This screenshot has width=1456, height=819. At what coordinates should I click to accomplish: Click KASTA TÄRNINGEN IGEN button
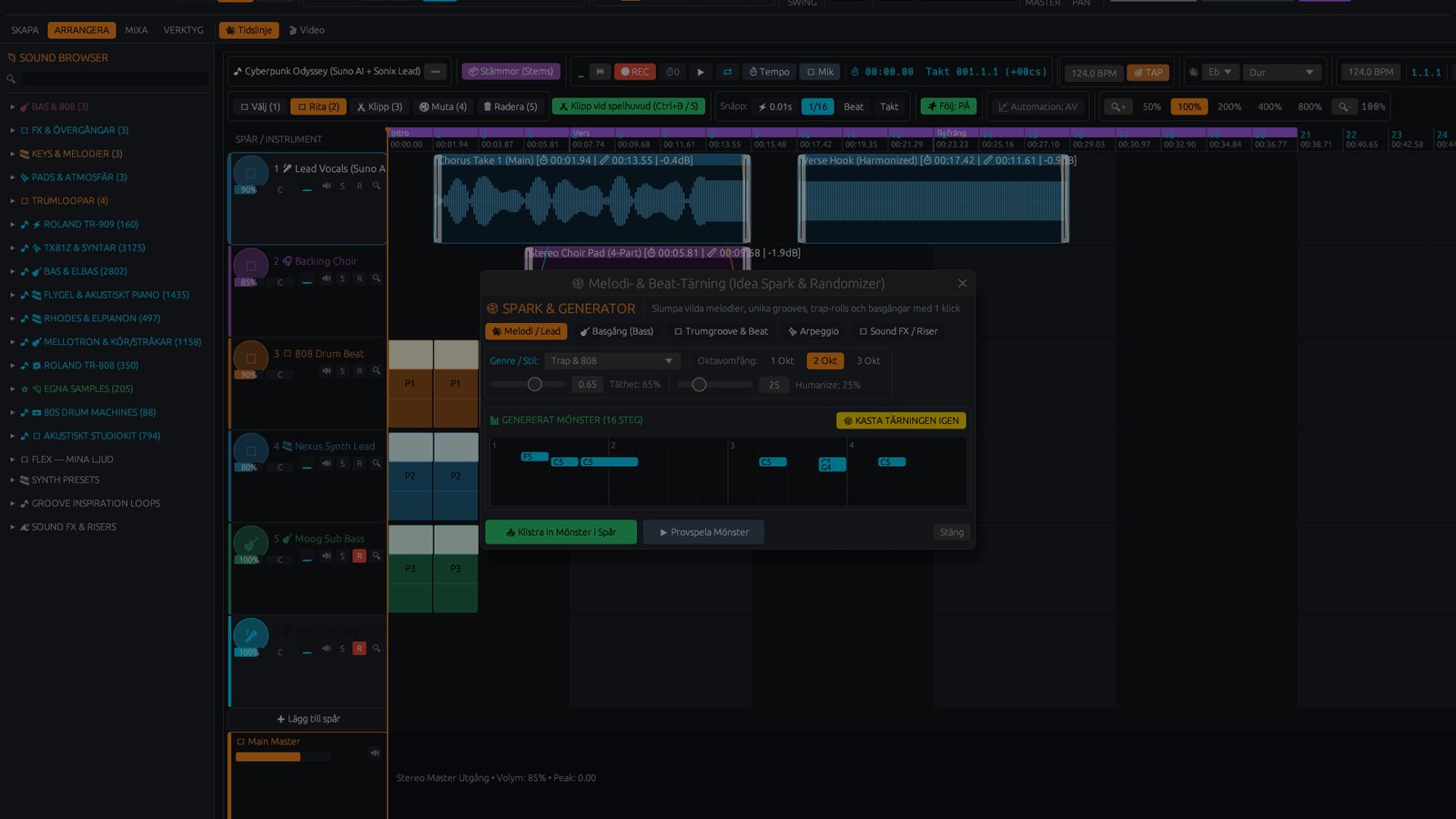[x=901, y=420]
